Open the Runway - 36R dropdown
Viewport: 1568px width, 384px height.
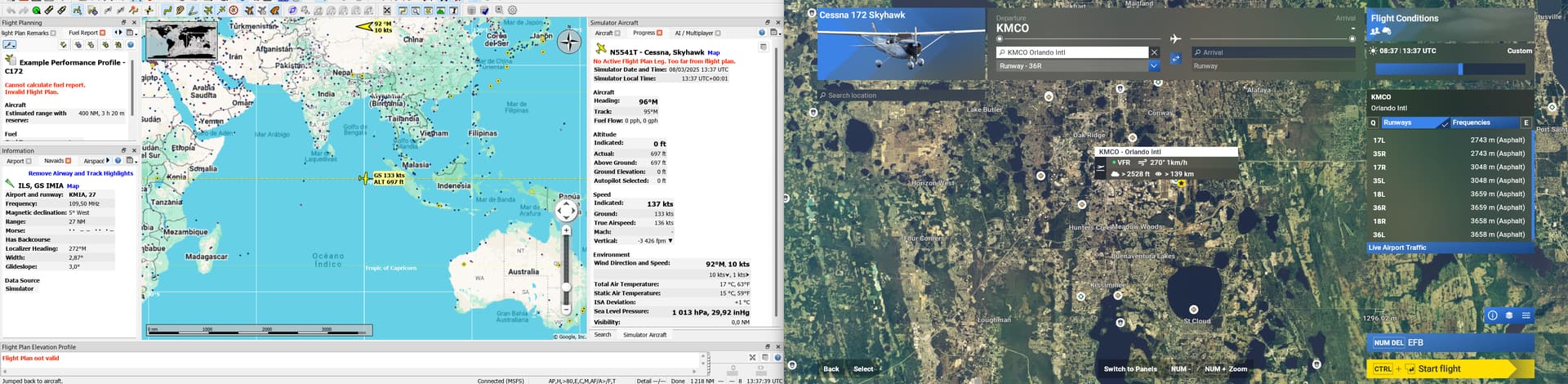coord(1154,66)
